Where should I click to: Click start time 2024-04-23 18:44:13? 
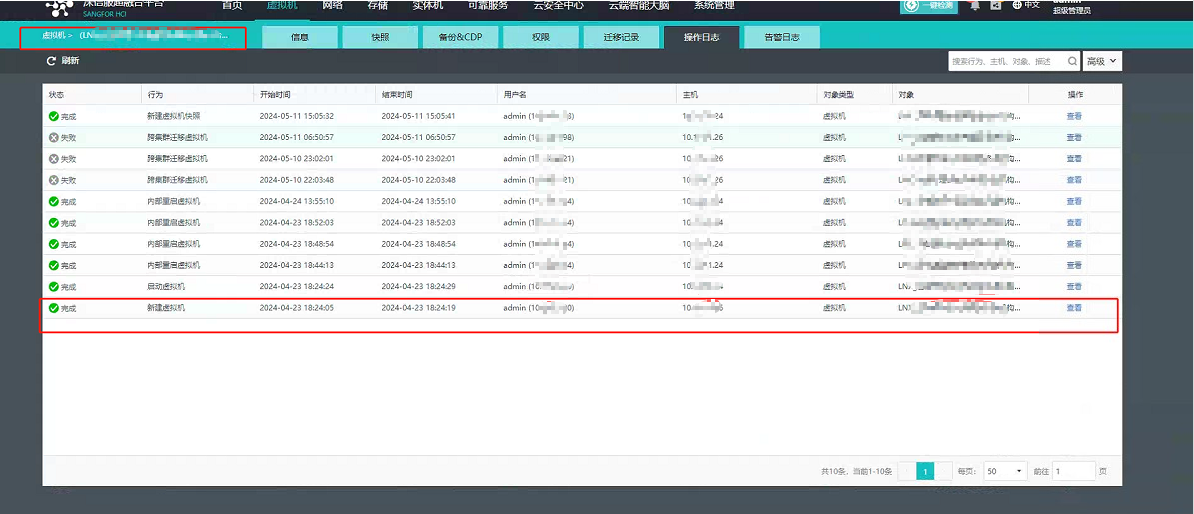[x=297, y=266]
